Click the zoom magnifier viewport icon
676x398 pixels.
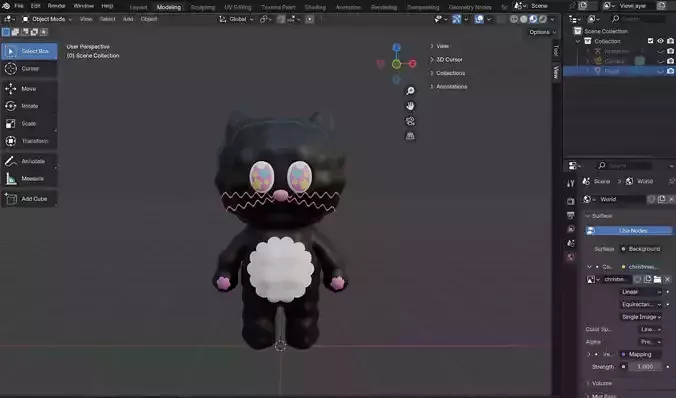pyautogui.click(x=410, y=91)
